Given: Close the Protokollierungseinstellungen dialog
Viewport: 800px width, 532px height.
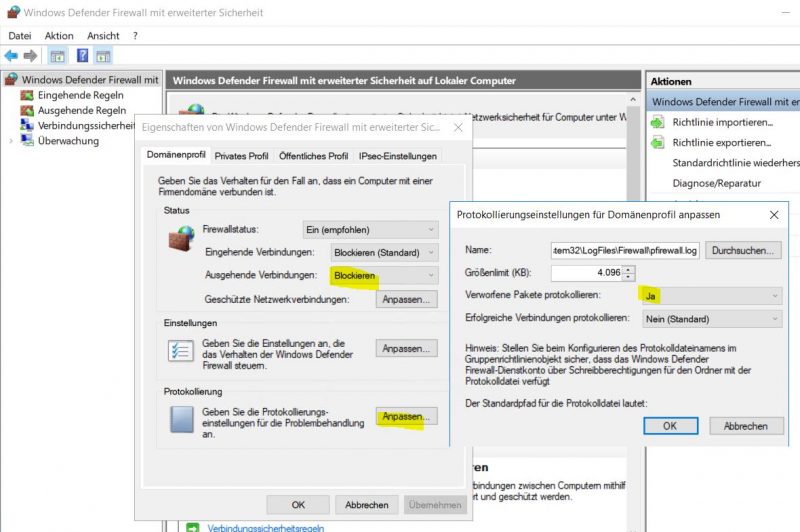Looking at the screenshot, I should [774, 215].
